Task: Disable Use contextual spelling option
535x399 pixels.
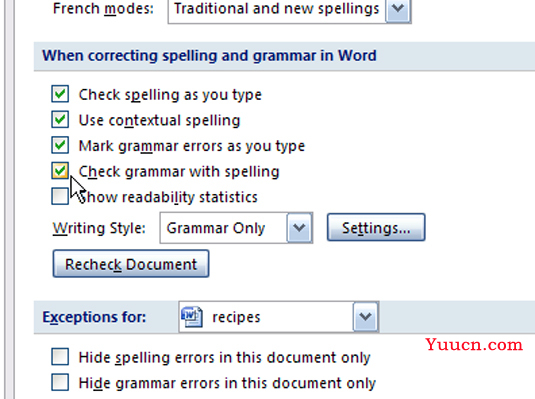Action: pyautogui.click(x=60, y=119)
